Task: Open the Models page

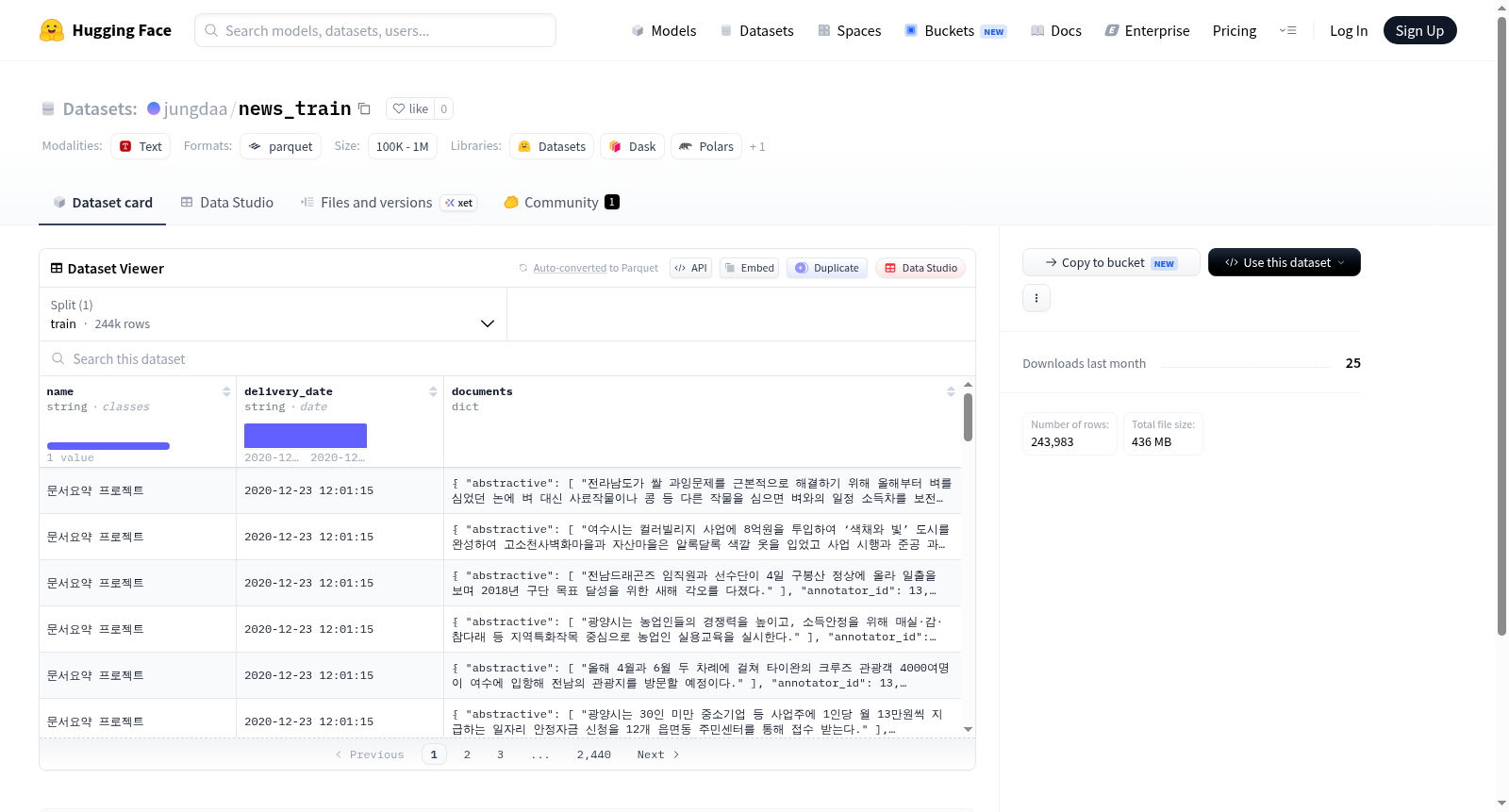Action: pyautogui.click(x=664, y=31)
